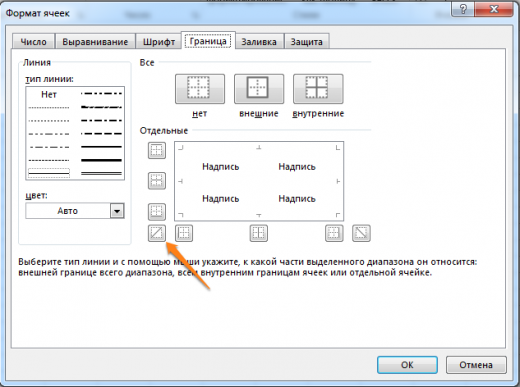Apply the 'внешние' outline border preset
The height and width of the screenshot is (387, 520).
pyautogui.click(x=259, y=89)
